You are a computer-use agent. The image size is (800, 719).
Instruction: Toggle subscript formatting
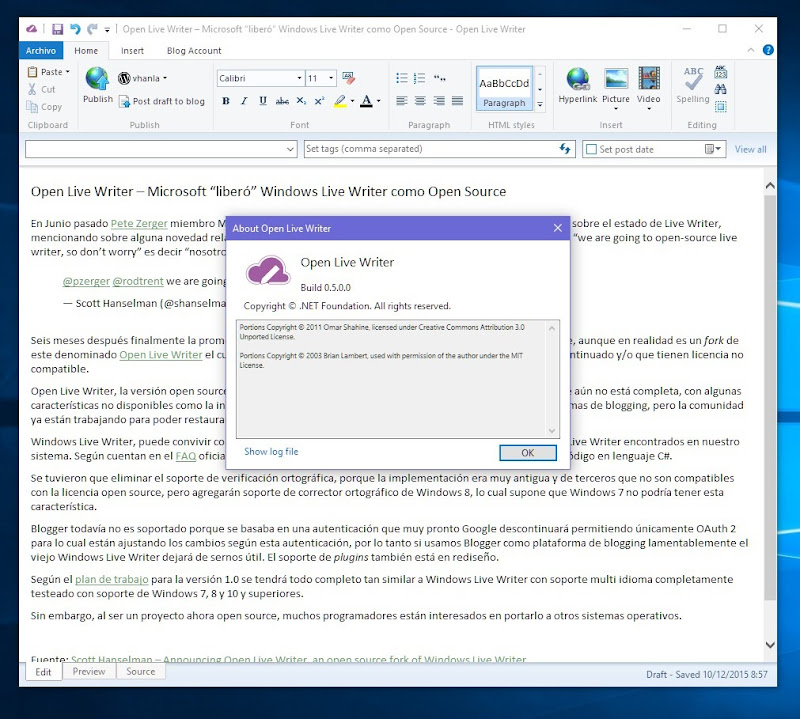click(x=301, y=101)
